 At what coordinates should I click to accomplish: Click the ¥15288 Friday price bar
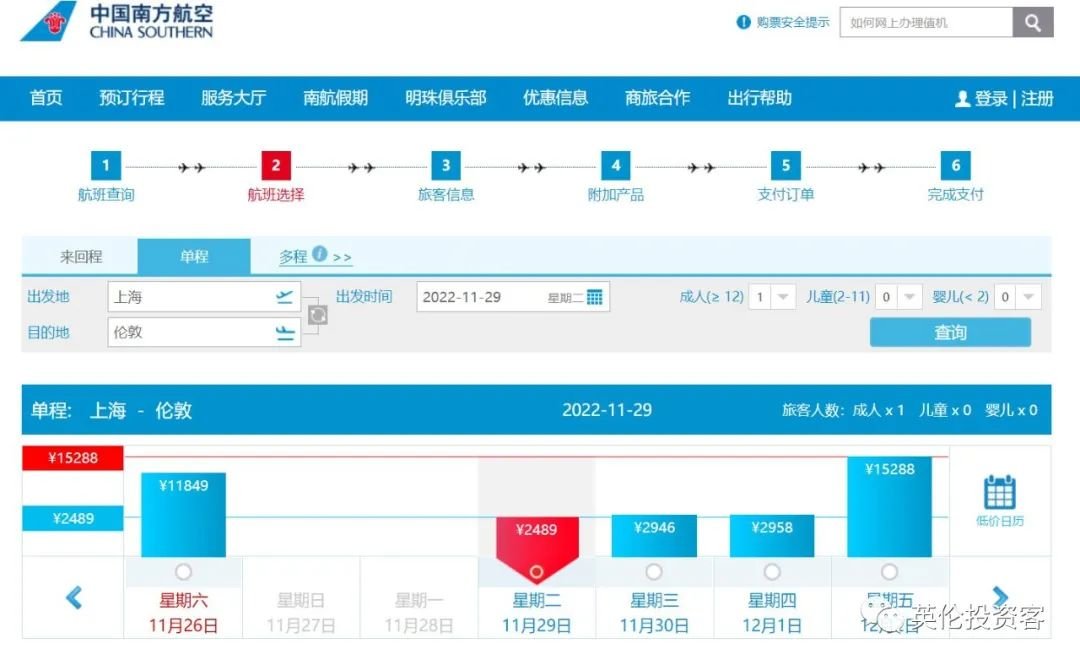(889, 507)
